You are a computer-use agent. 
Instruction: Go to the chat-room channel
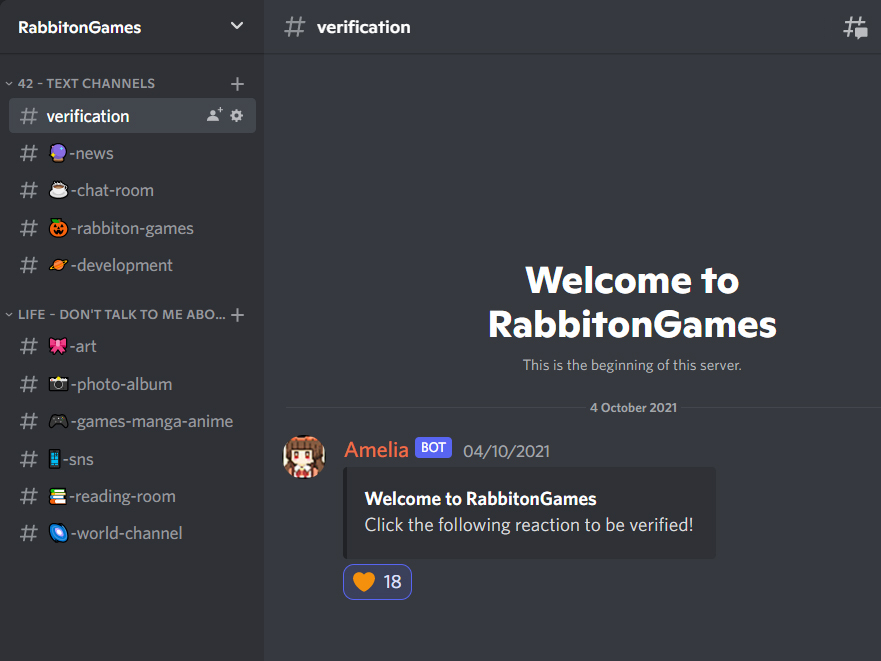tap(132, 191)
